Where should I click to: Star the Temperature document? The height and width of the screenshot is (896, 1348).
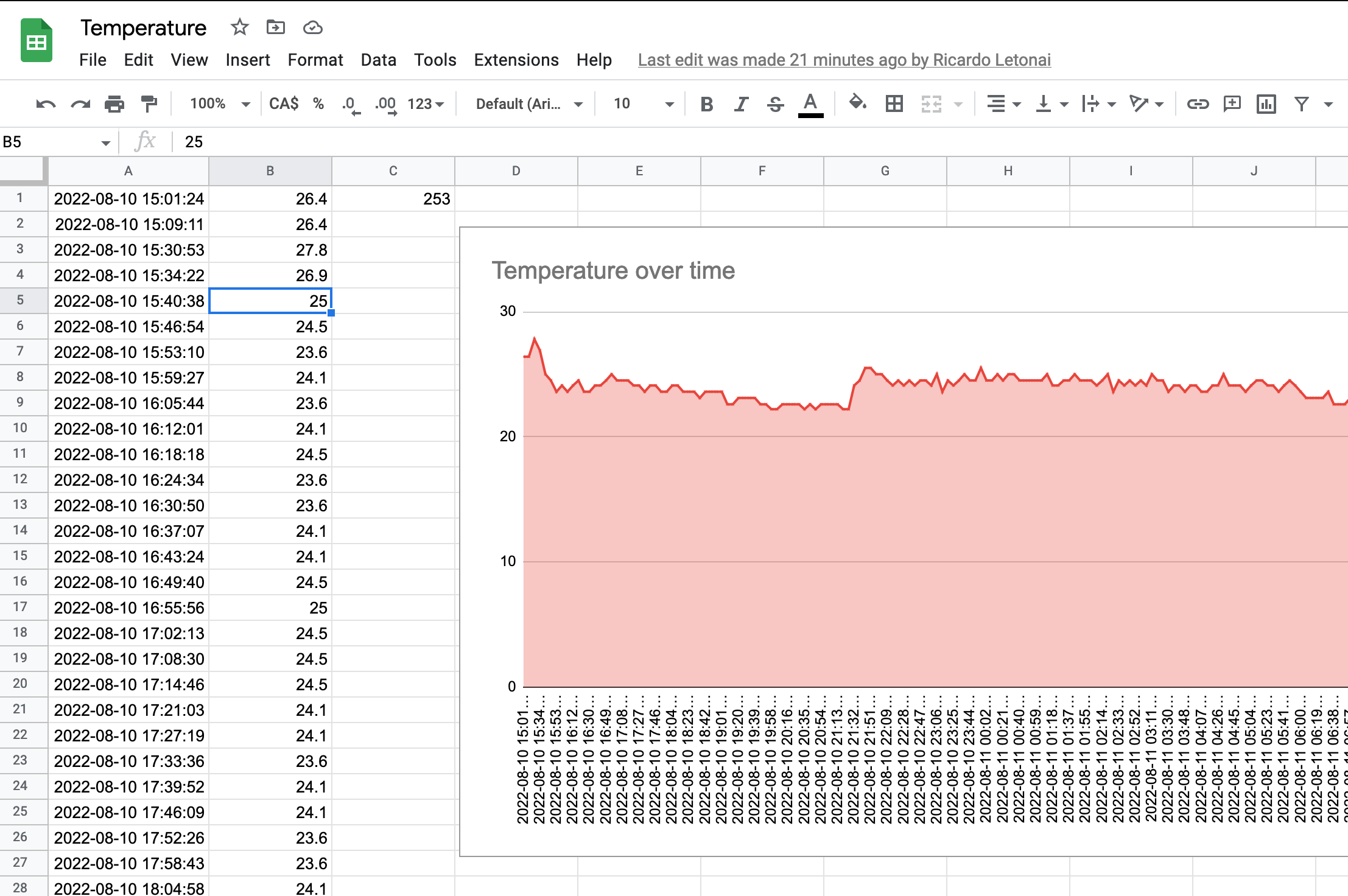click(239, 27)
